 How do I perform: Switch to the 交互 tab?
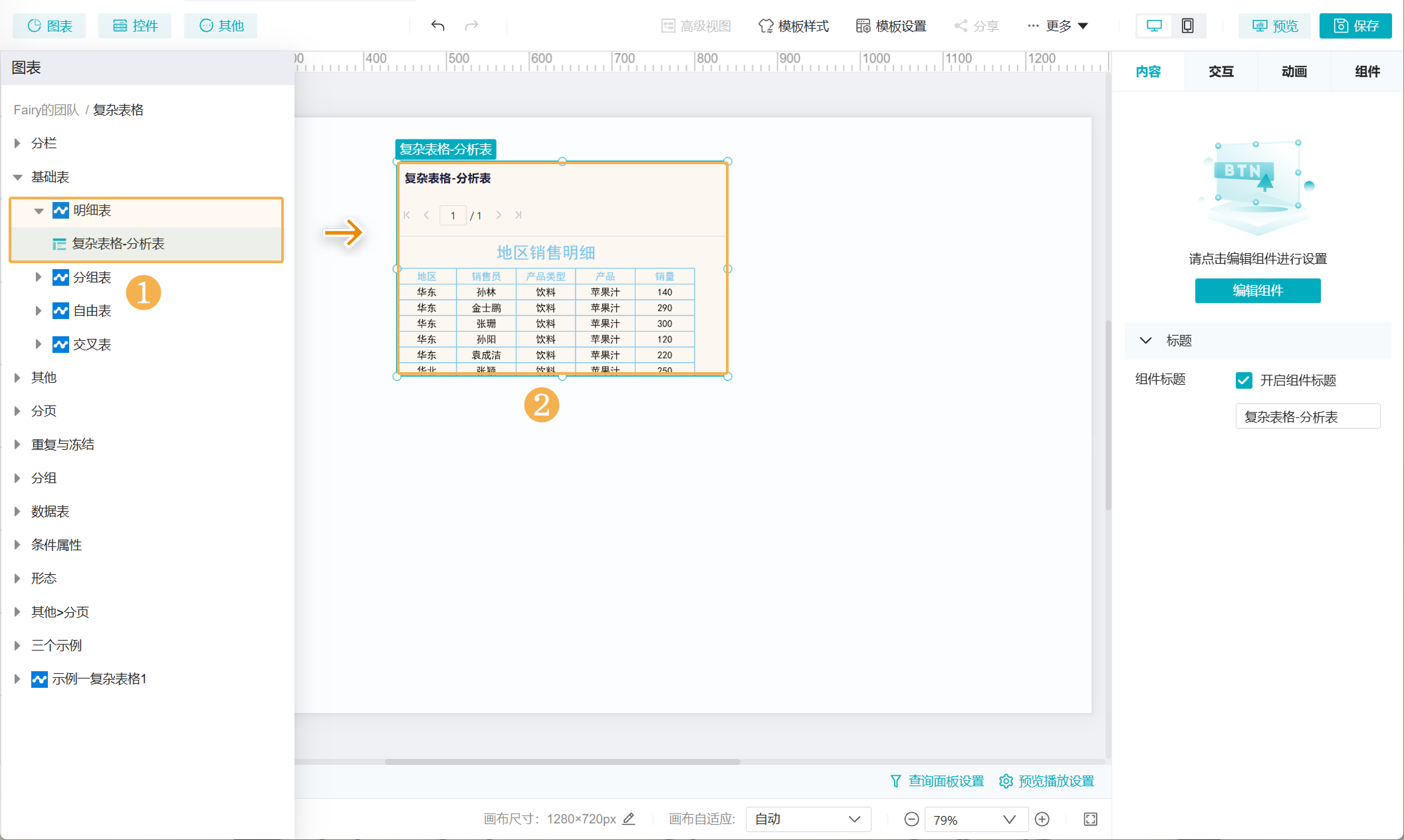point(1221,71)
